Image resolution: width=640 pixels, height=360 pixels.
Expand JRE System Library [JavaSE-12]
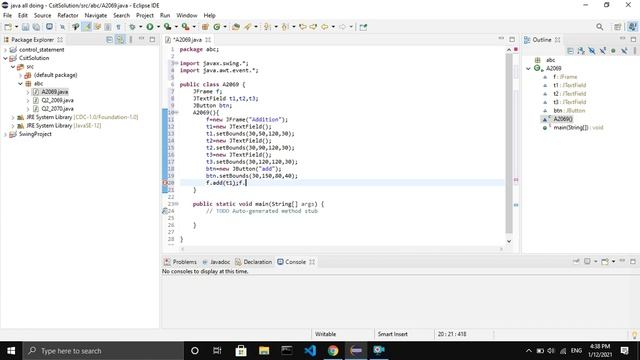click(x=13, y=126)
